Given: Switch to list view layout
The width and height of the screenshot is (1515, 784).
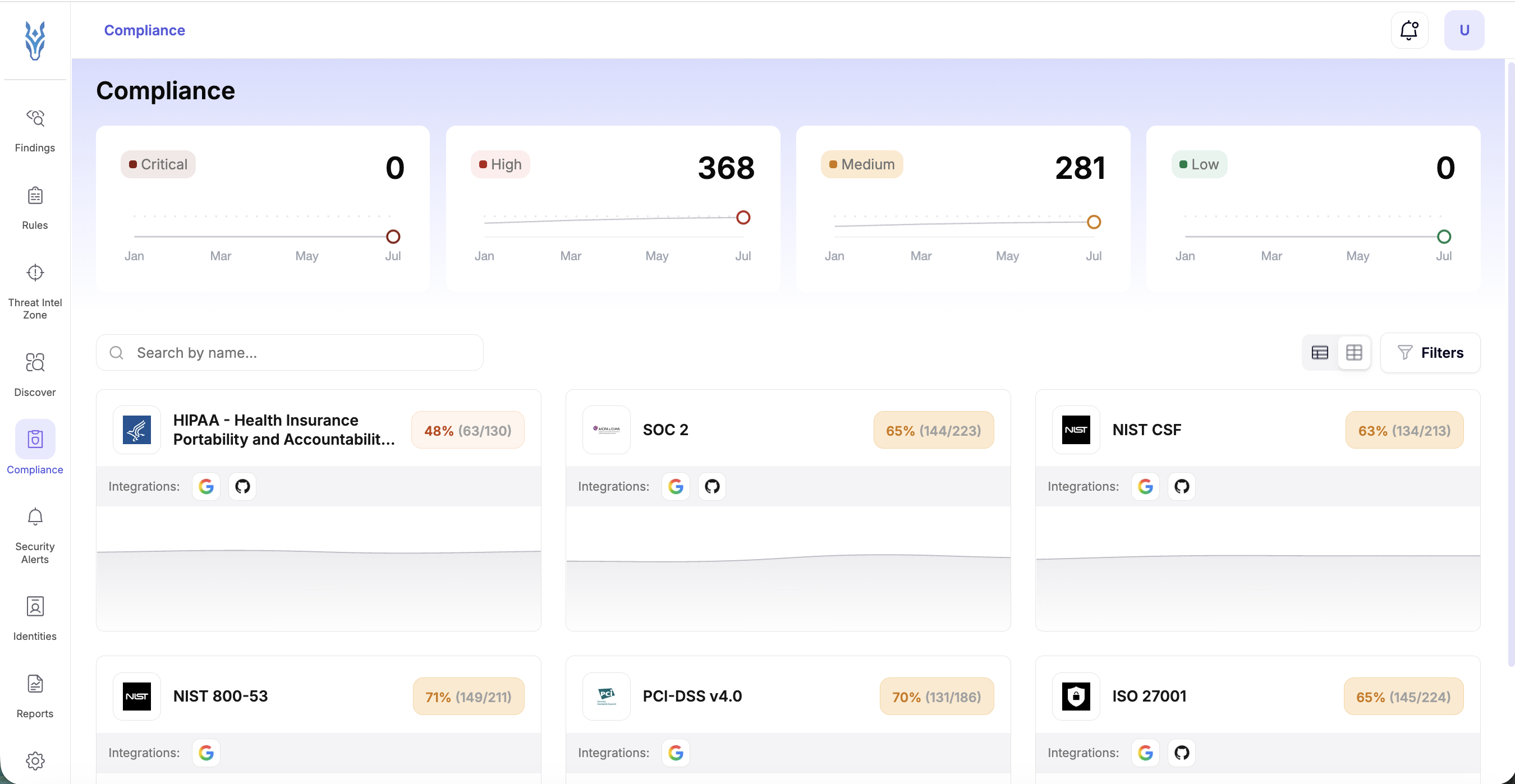Looking at the screenshot, I should click(1320, 353).
